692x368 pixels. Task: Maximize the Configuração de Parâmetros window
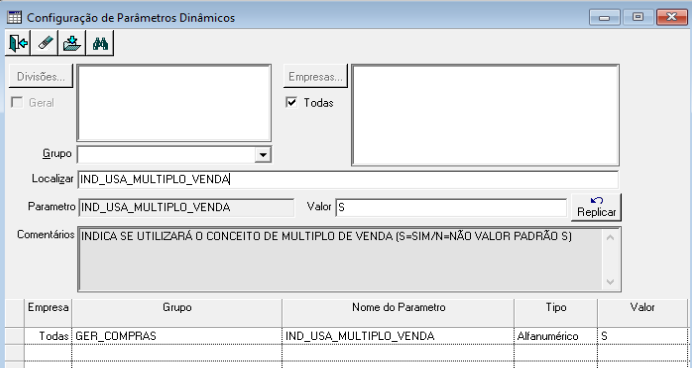point(638,18)
